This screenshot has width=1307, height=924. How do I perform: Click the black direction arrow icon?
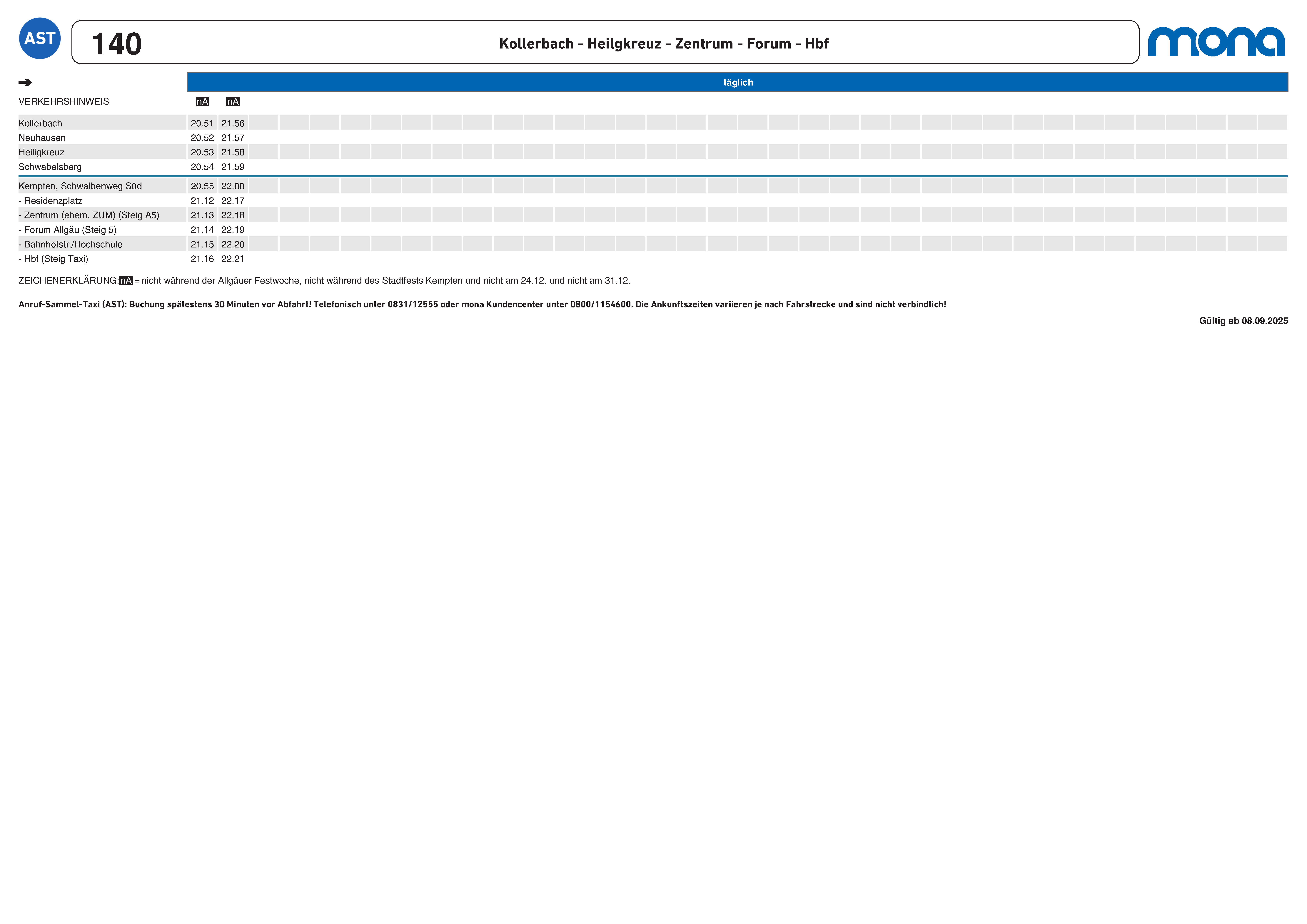[25, 83]
